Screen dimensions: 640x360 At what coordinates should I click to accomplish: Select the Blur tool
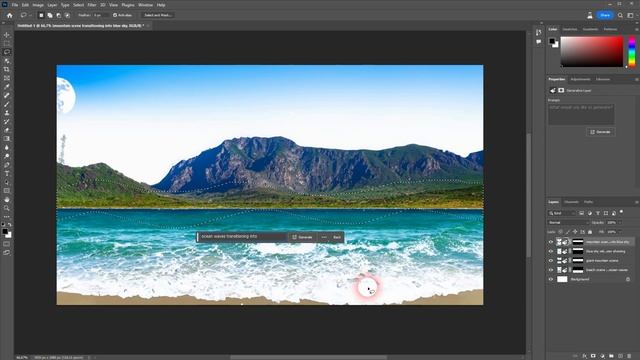(7, 147)
